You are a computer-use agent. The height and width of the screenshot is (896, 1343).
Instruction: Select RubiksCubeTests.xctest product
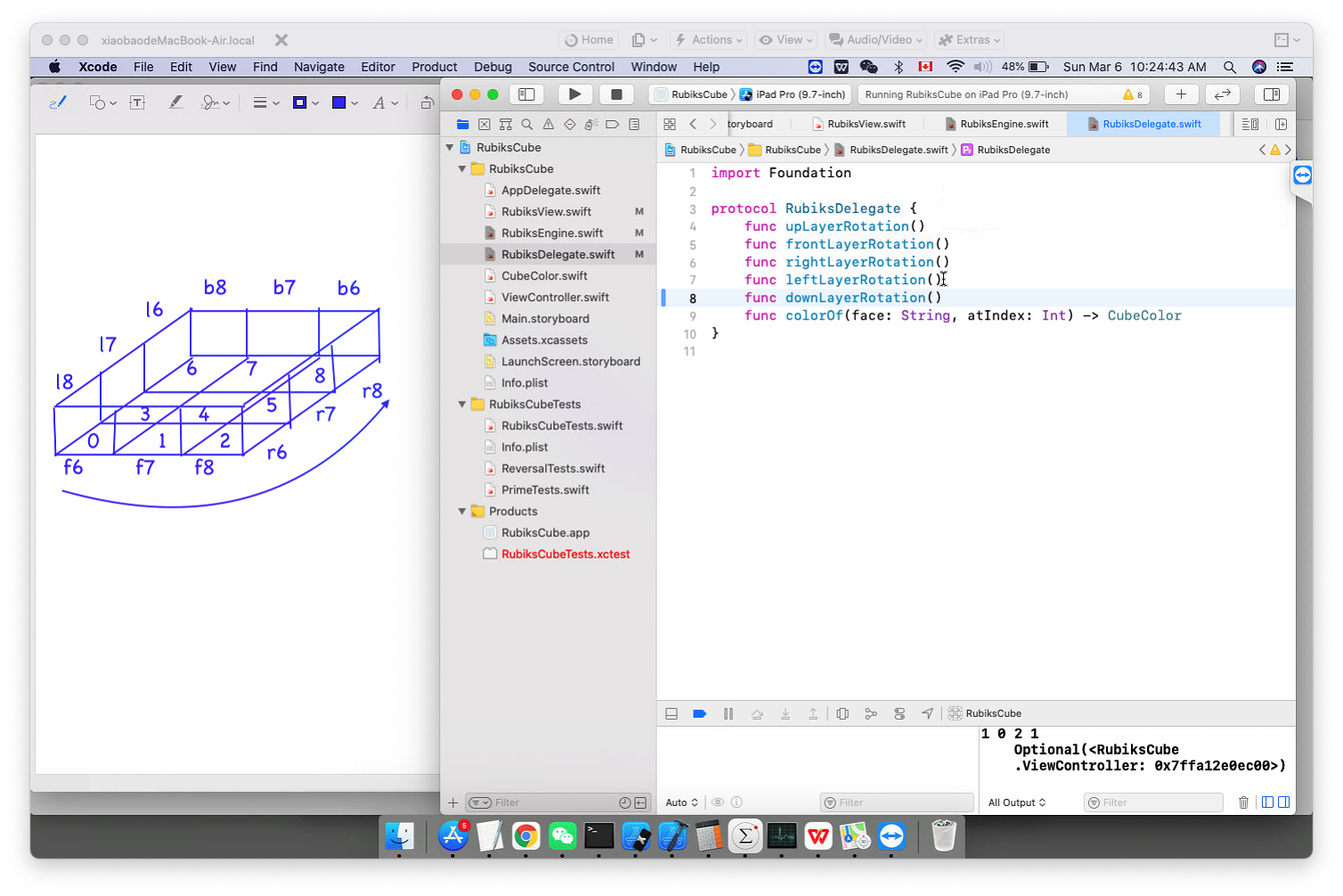click(x=566, y=554)
